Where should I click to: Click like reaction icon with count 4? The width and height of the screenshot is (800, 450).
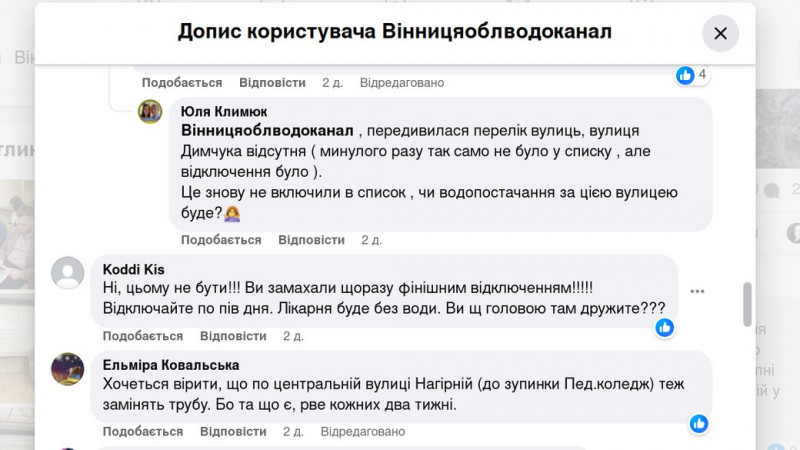coord(685,75)
